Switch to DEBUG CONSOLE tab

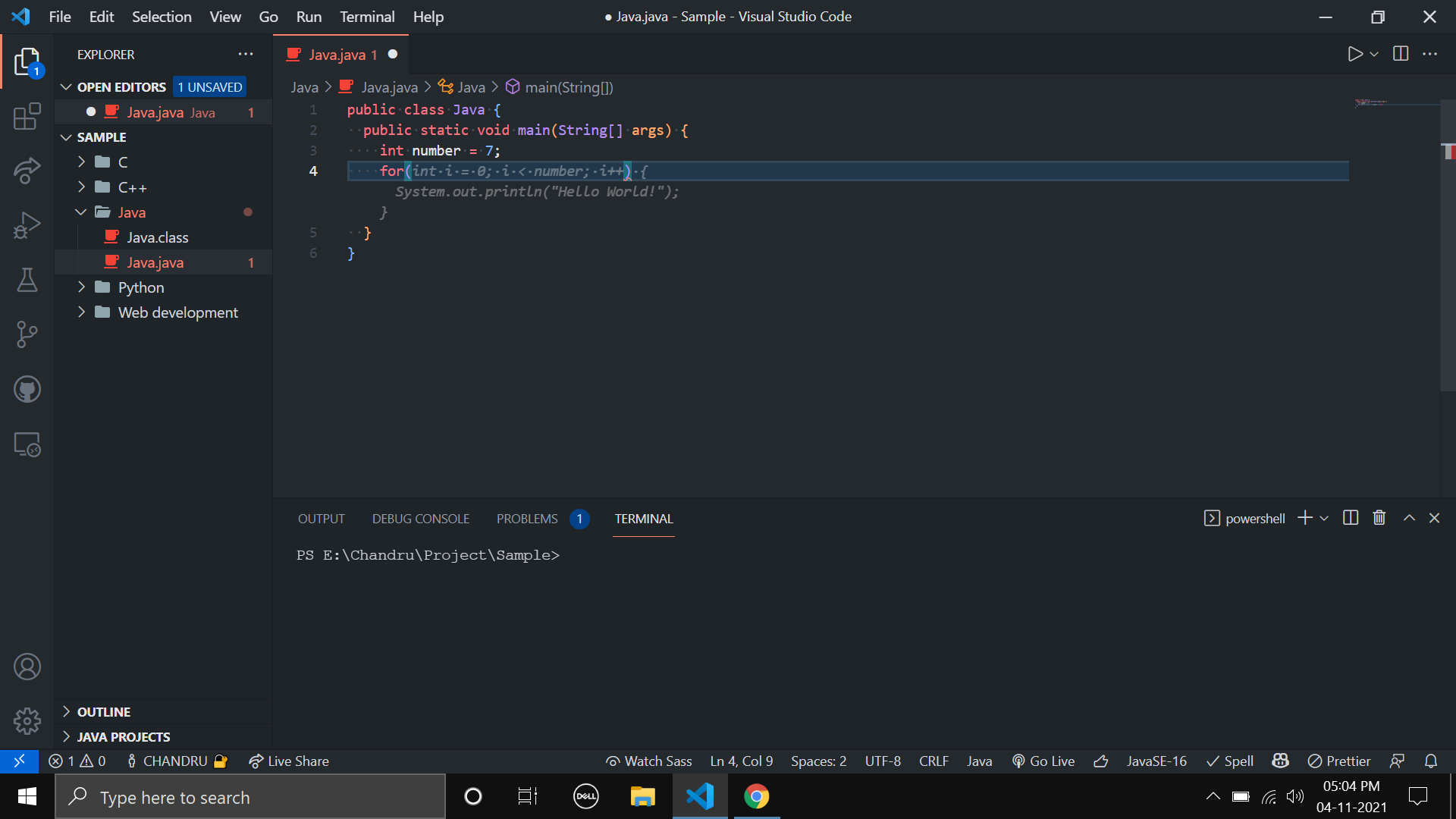pos(421,519)
